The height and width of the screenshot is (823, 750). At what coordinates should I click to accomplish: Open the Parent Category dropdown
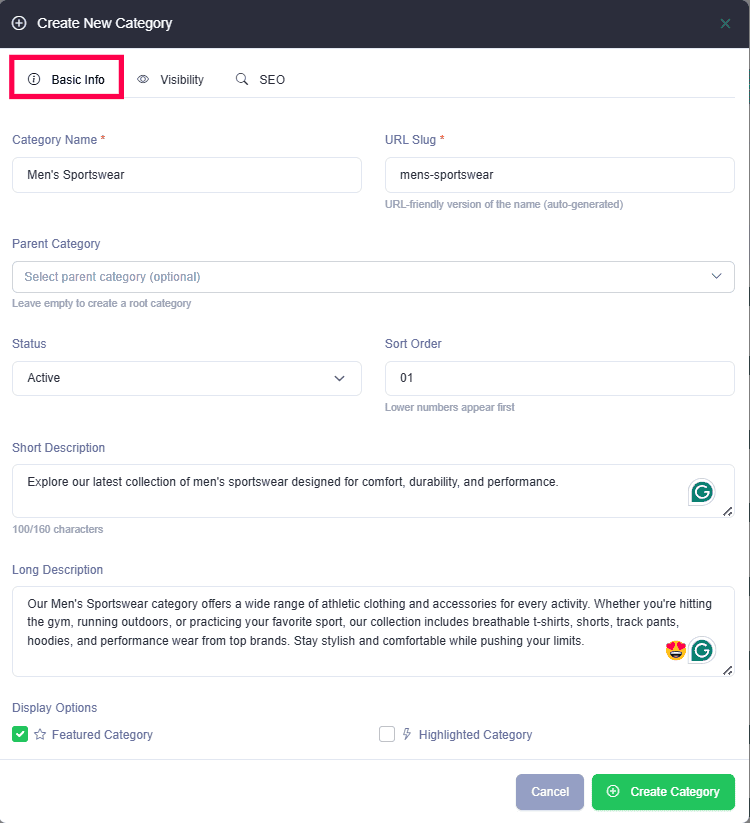373,277
